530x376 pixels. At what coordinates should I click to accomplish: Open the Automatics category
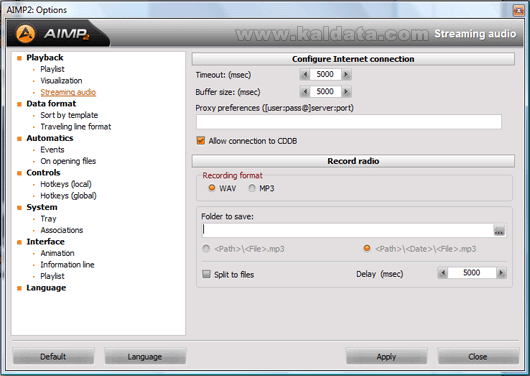pyautogui.click(x=50, y=138)
